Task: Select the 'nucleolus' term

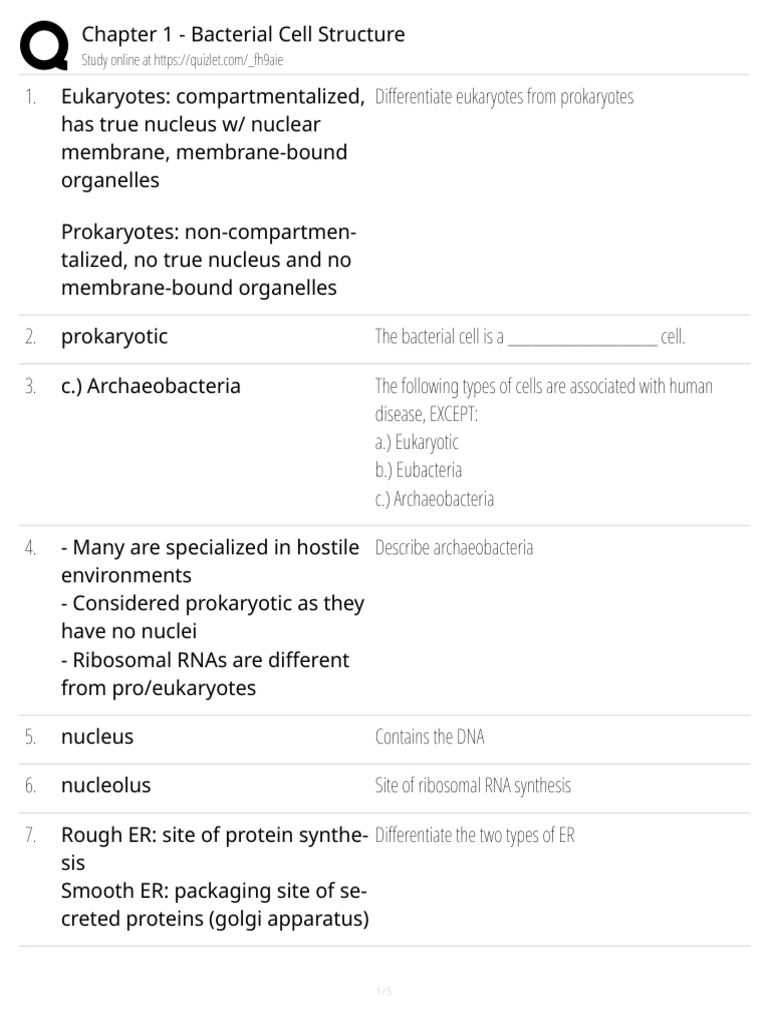Action: pyautogui.click(x=106, y=786)
